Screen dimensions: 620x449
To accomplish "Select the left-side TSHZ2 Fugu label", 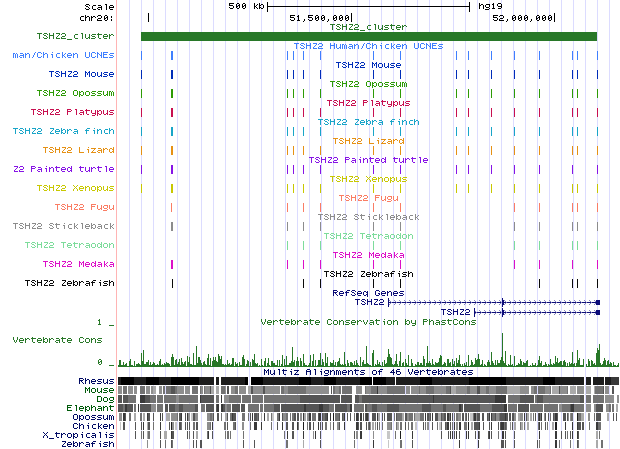I will pos(84,207).
